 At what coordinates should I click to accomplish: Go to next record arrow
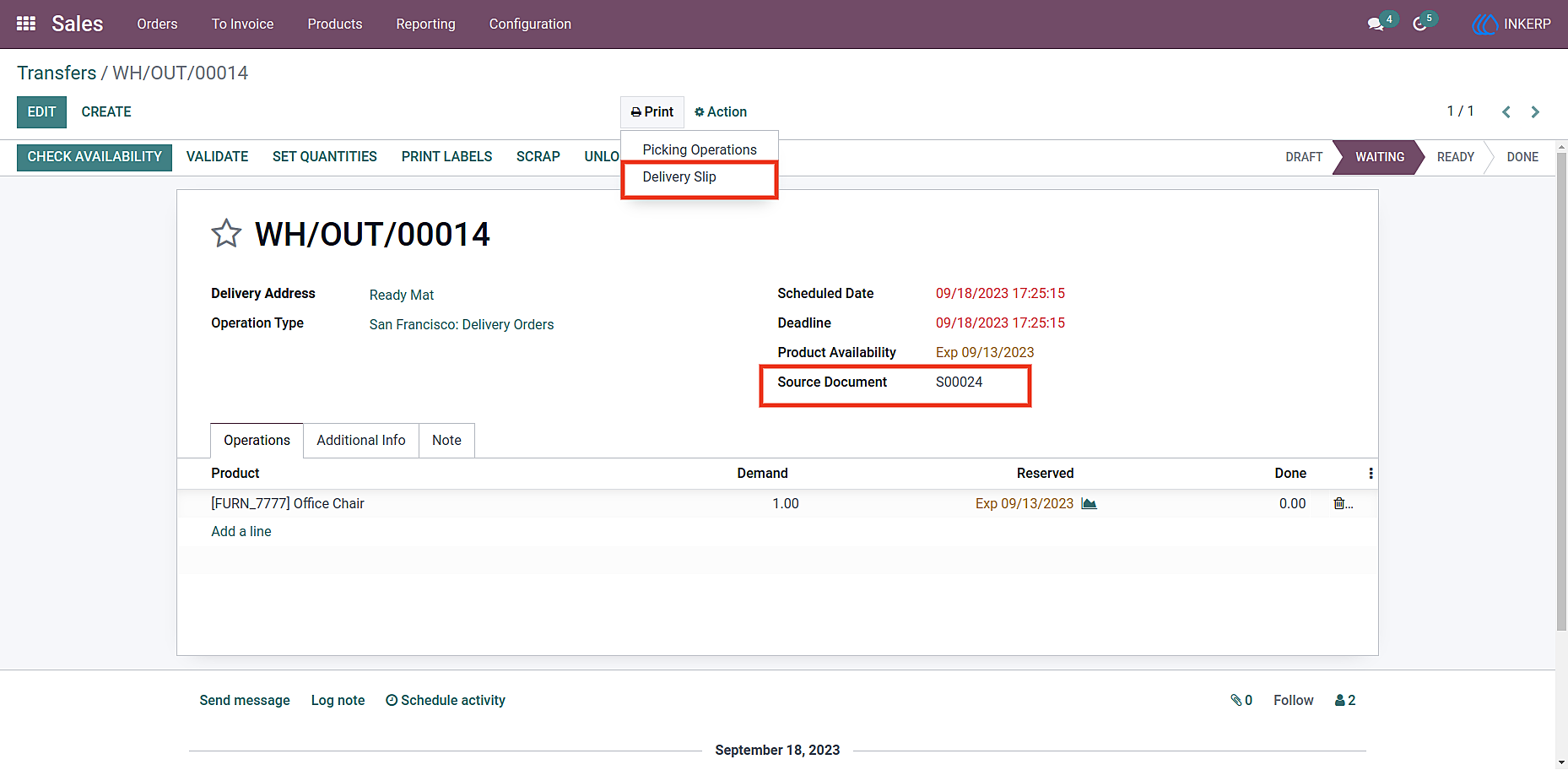1535,111
